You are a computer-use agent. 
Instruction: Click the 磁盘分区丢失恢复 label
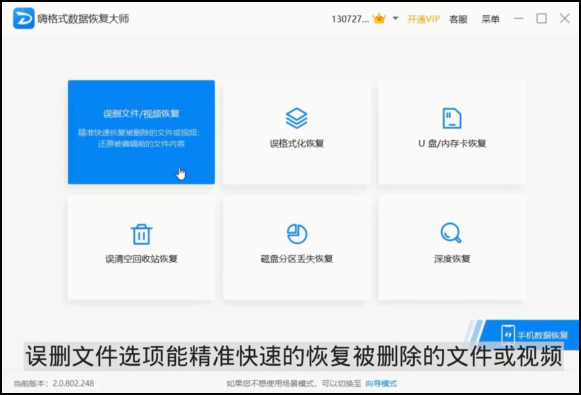[297, 259]
